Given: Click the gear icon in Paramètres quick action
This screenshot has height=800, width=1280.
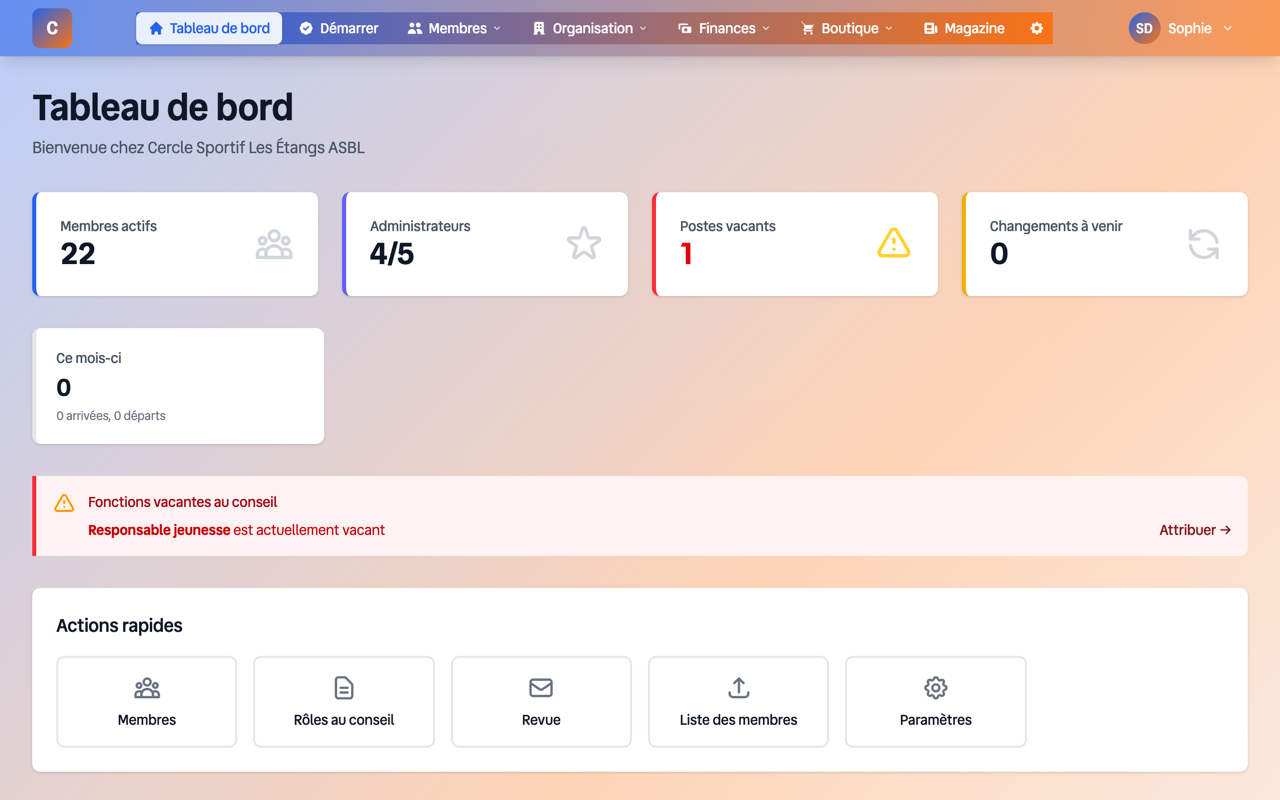Looking at the screenshot, I should click(x=936, y=688).
